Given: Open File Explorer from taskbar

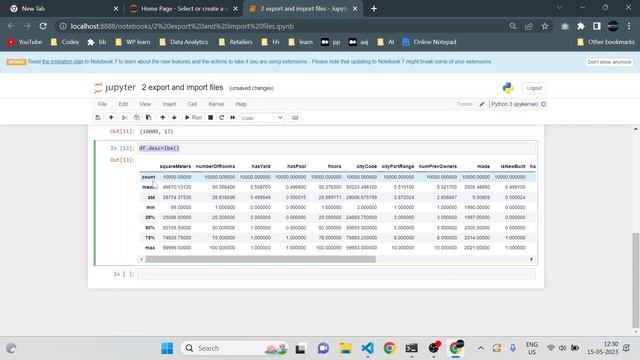Looking at the screenshot, I should point(346,348).
